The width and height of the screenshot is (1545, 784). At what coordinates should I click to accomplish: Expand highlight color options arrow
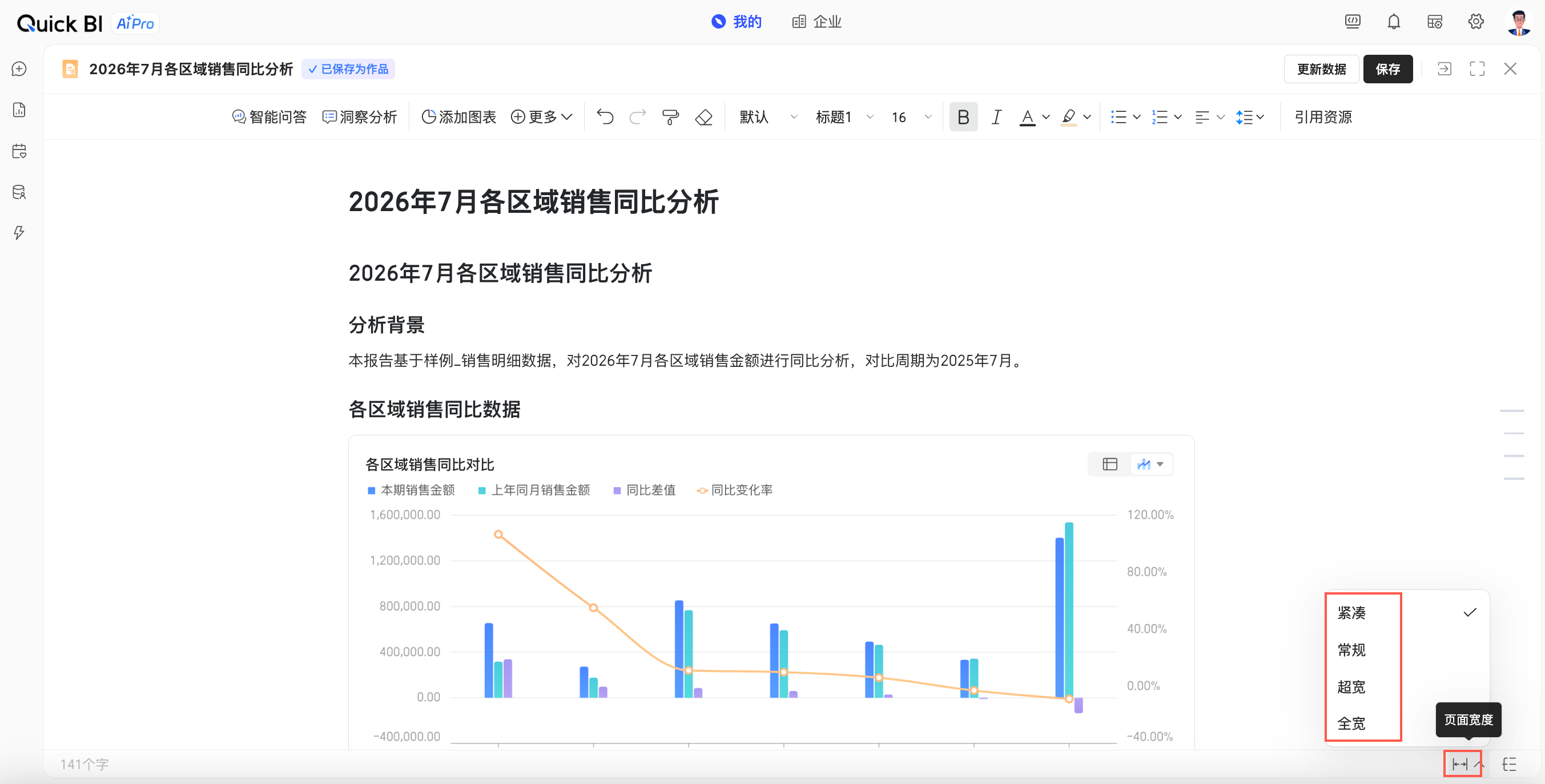pos(1087,117)
